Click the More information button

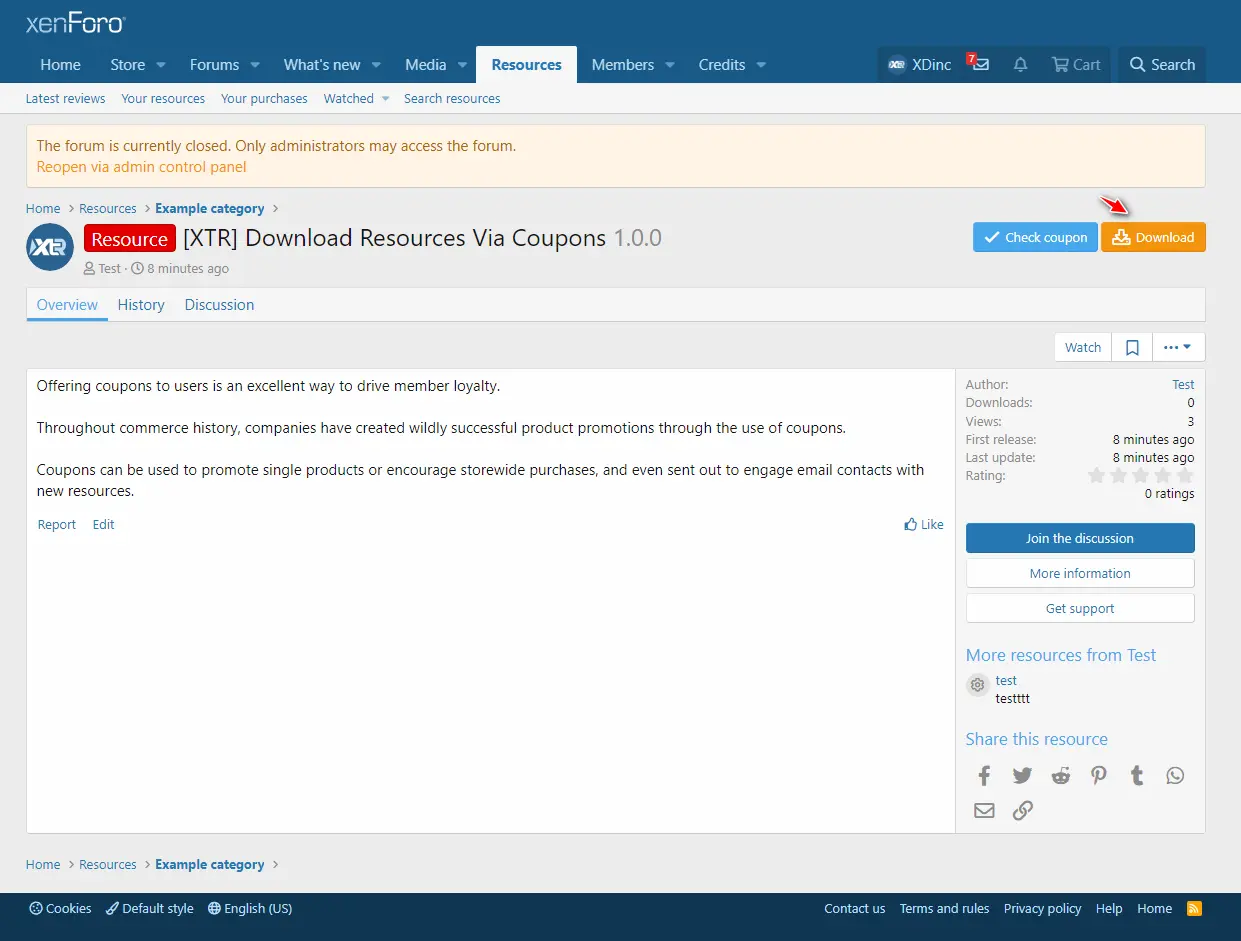tap(1080, 573)
